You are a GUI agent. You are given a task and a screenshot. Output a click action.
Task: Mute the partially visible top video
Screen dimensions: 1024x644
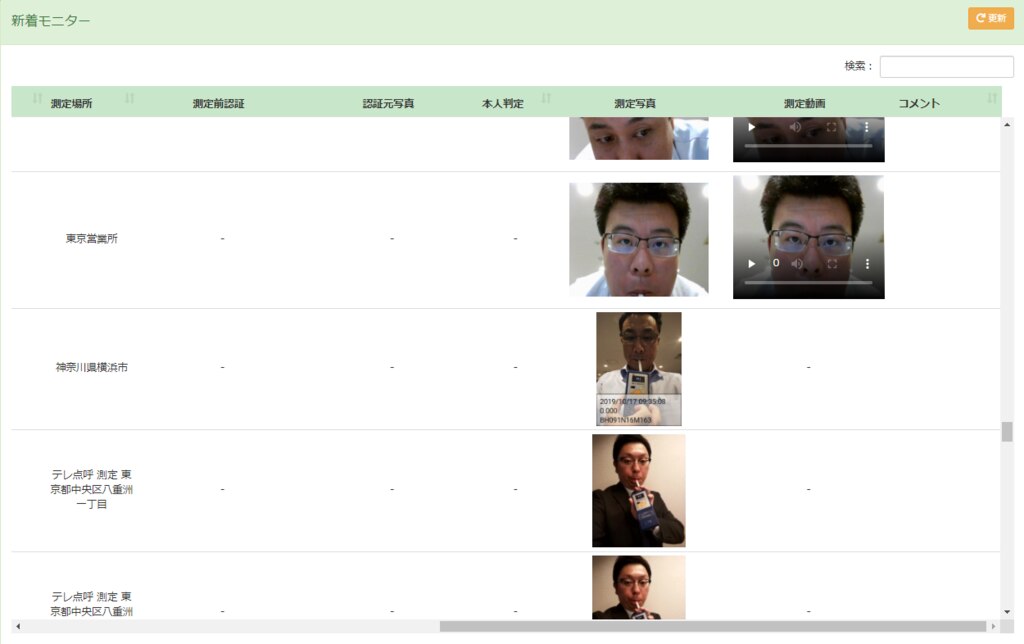coord(796,127)
